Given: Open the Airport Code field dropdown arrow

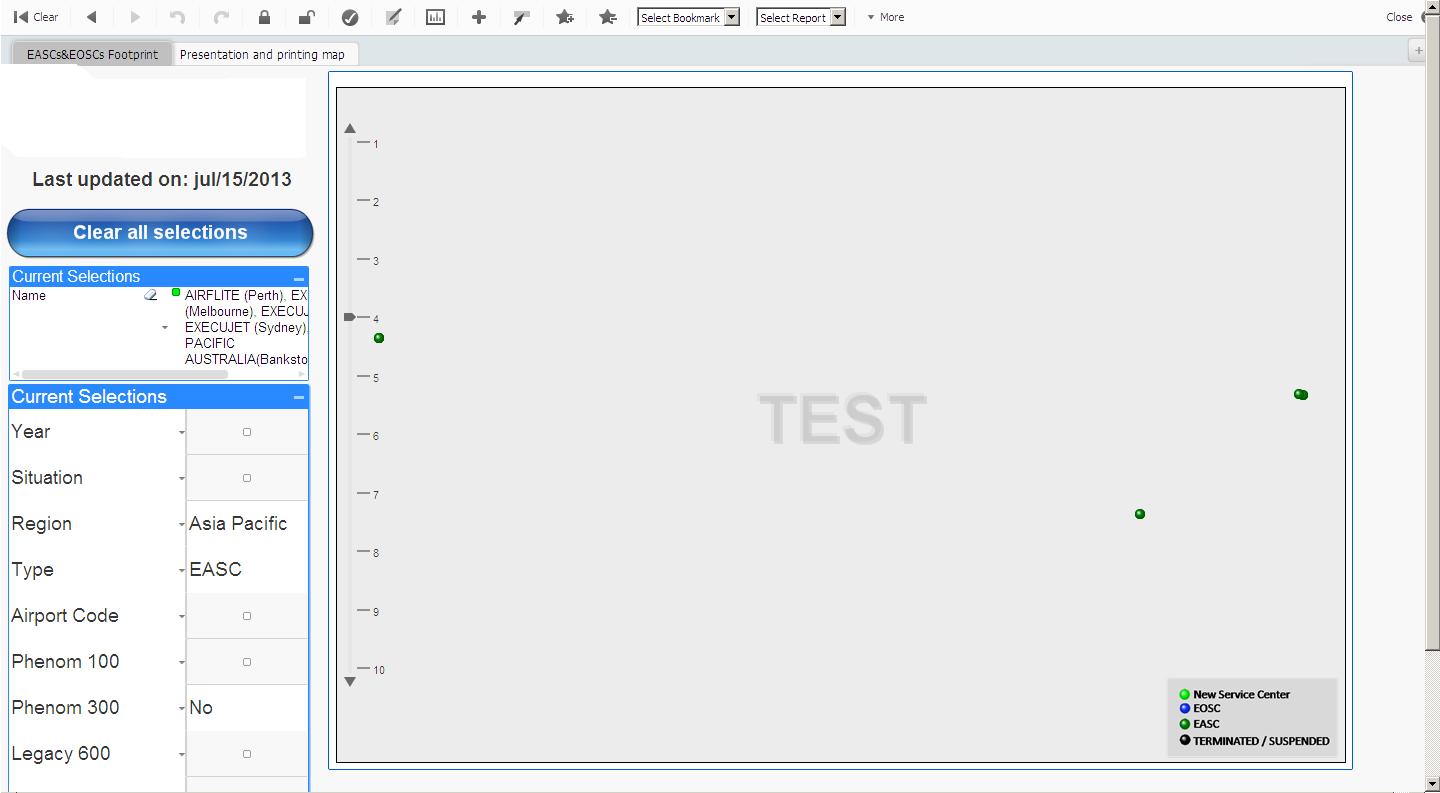Looking at the screenshot, I should (181, 617).
